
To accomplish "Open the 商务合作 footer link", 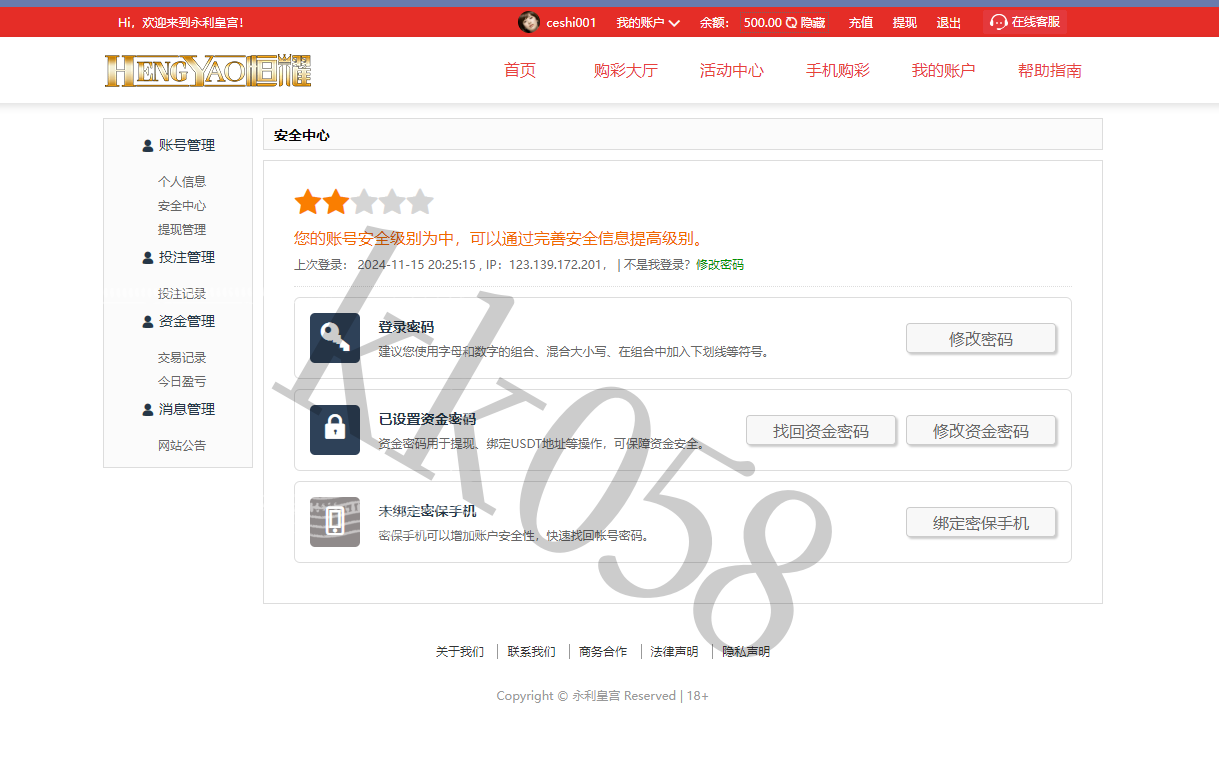I will pos(603,652).
